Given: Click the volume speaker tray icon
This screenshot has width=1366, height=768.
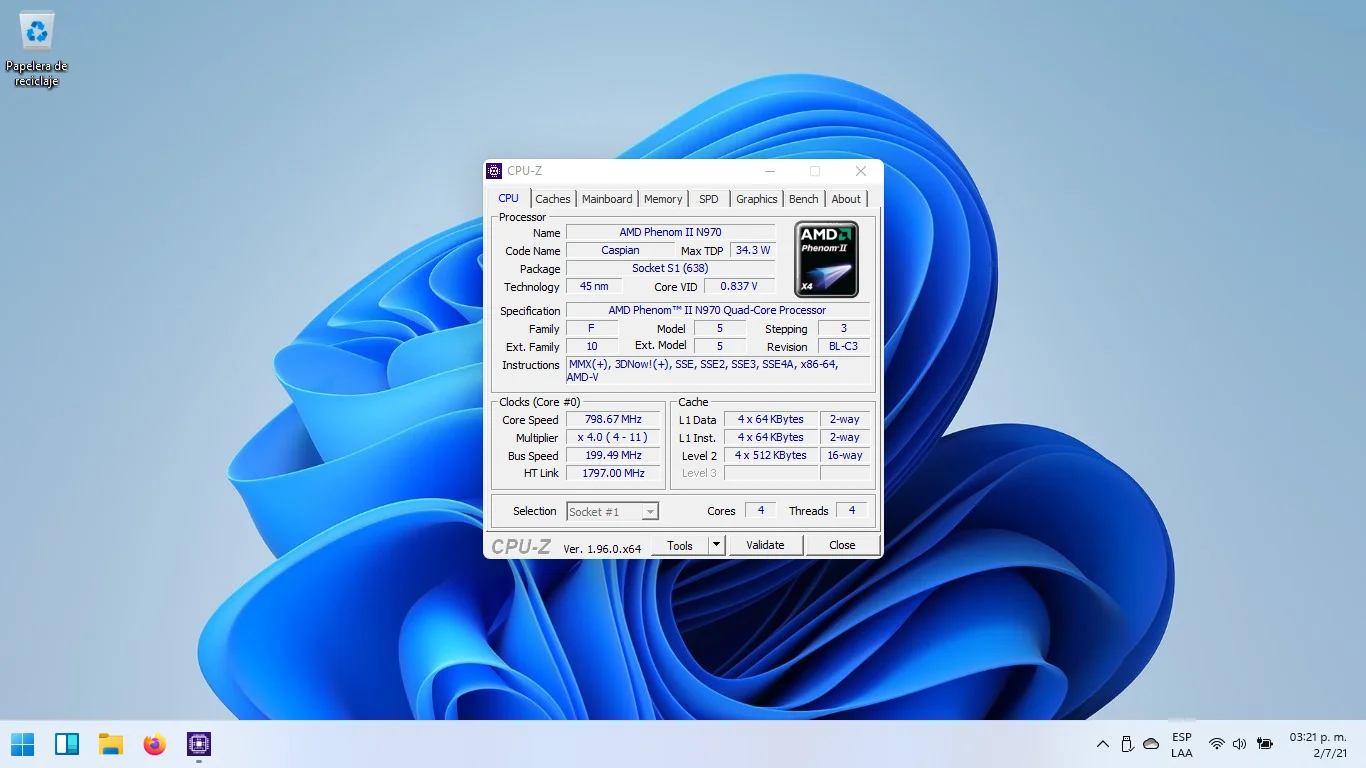Looking at the screenshot, I should [x=1240, y=744].
